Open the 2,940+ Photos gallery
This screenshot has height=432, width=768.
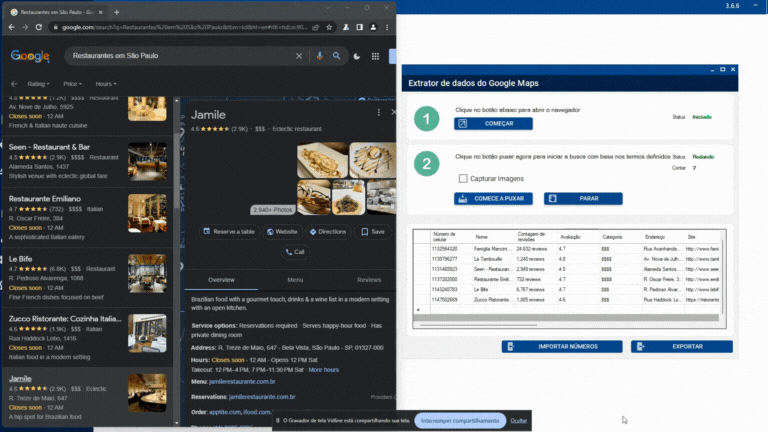[272, 210]
